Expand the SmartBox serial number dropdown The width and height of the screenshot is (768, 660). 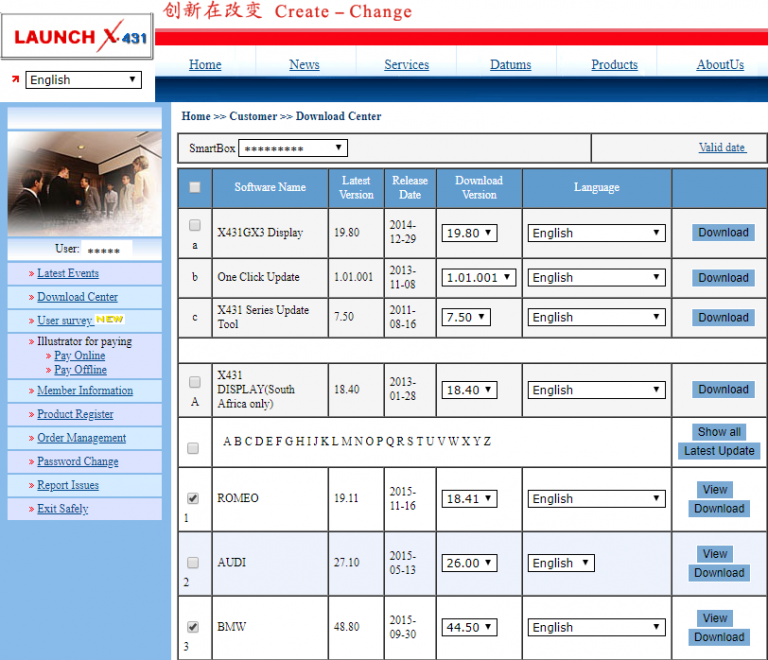click(x=293, y=148)
